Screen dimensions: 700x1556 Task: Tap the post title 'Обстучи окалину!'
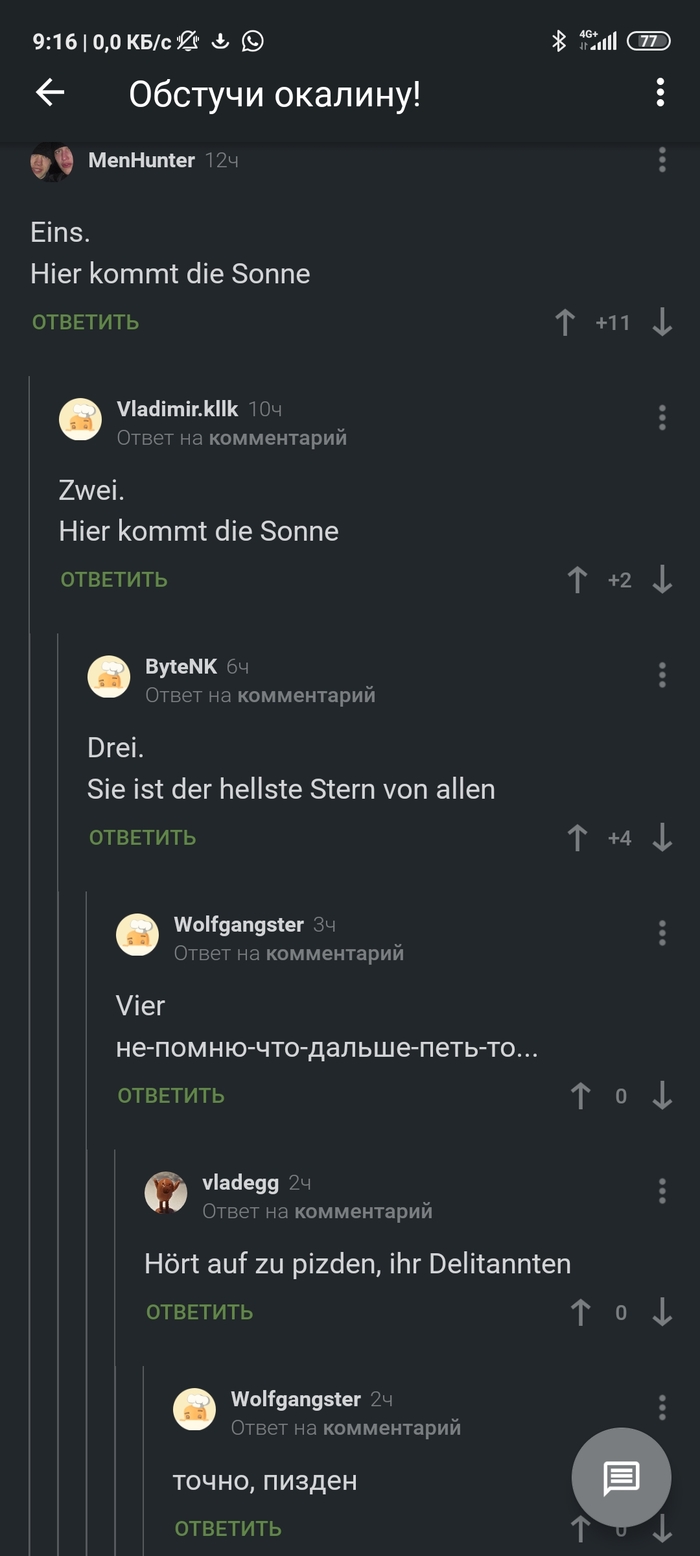274,92
